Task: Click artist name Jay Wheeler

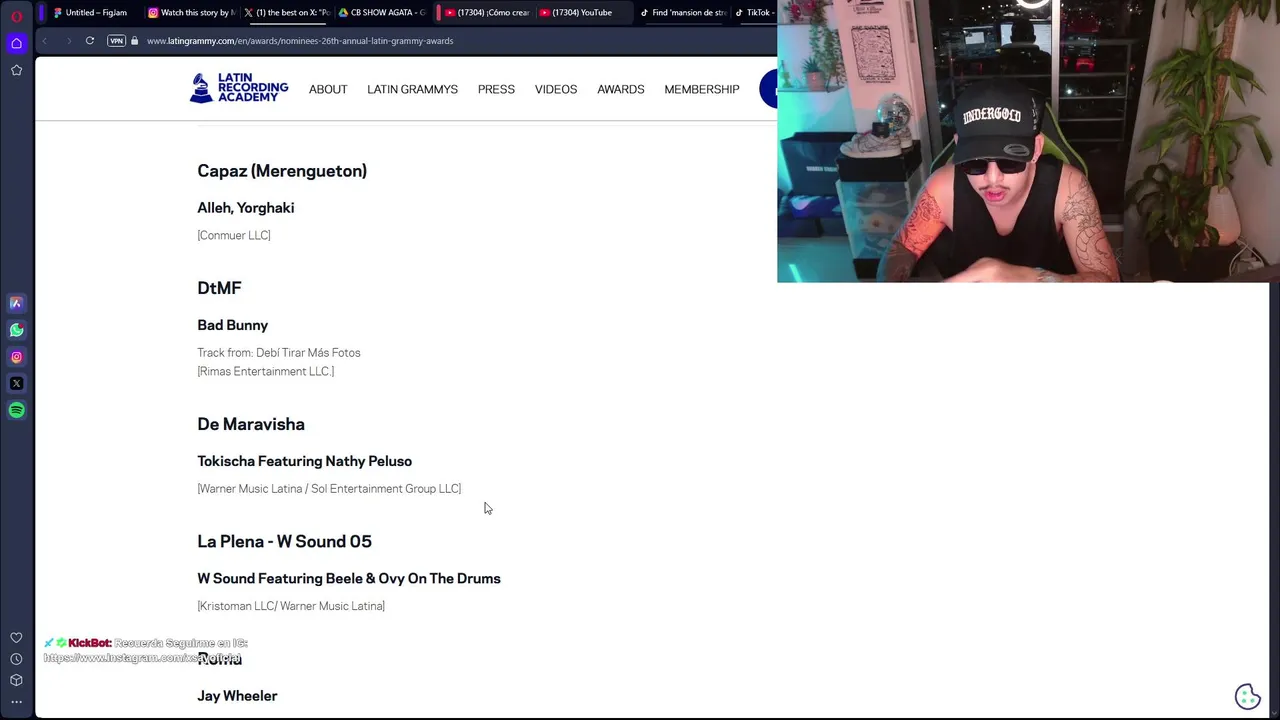Action: [237, 696]
